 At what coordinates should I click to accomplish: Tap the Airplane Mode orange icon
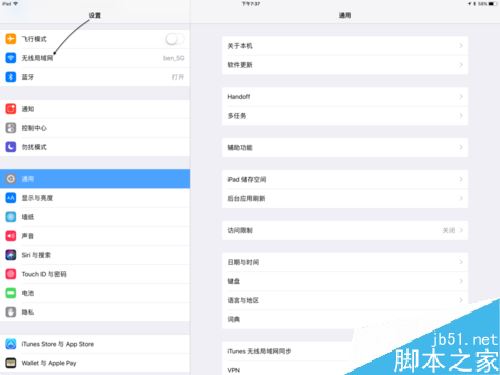click(x=11, y=39)
